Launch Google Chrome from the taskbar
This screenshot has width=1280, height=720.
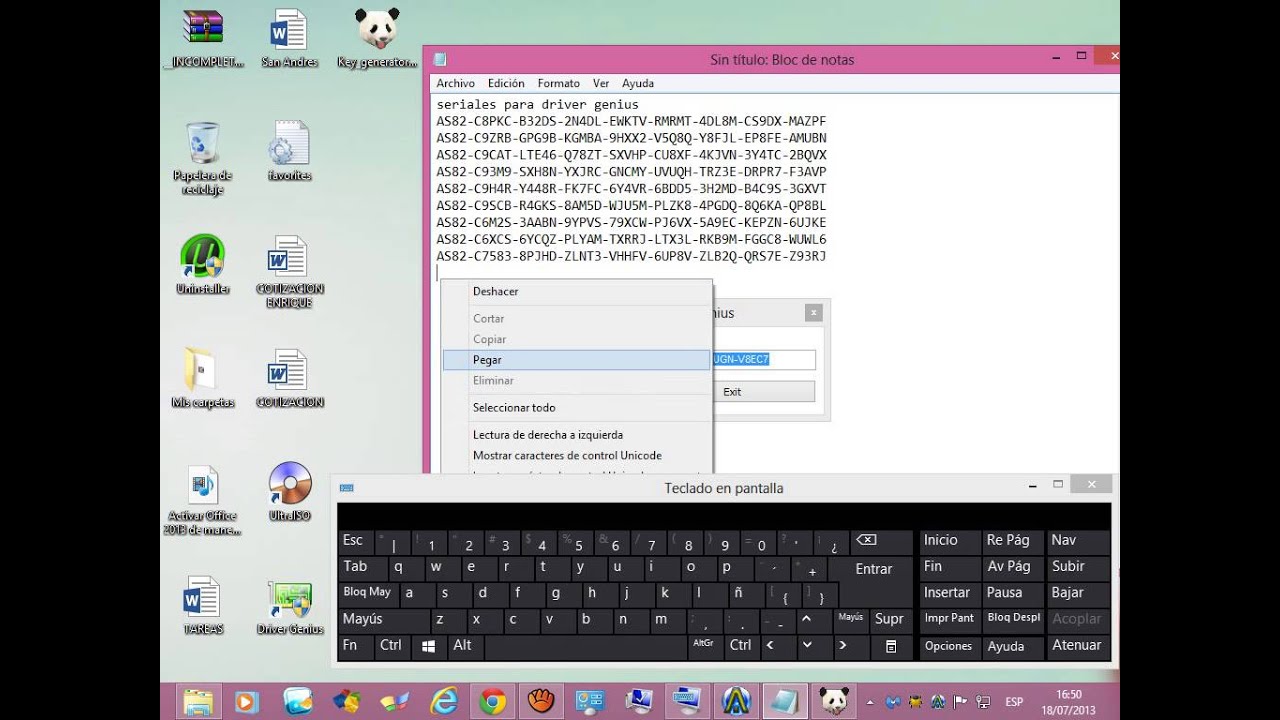pos(492,702)
